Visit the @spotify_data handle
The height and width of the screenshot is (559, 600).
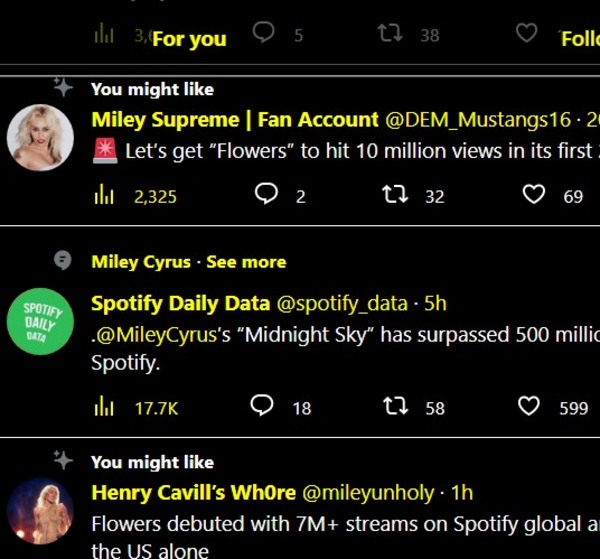tap(341, 303)
